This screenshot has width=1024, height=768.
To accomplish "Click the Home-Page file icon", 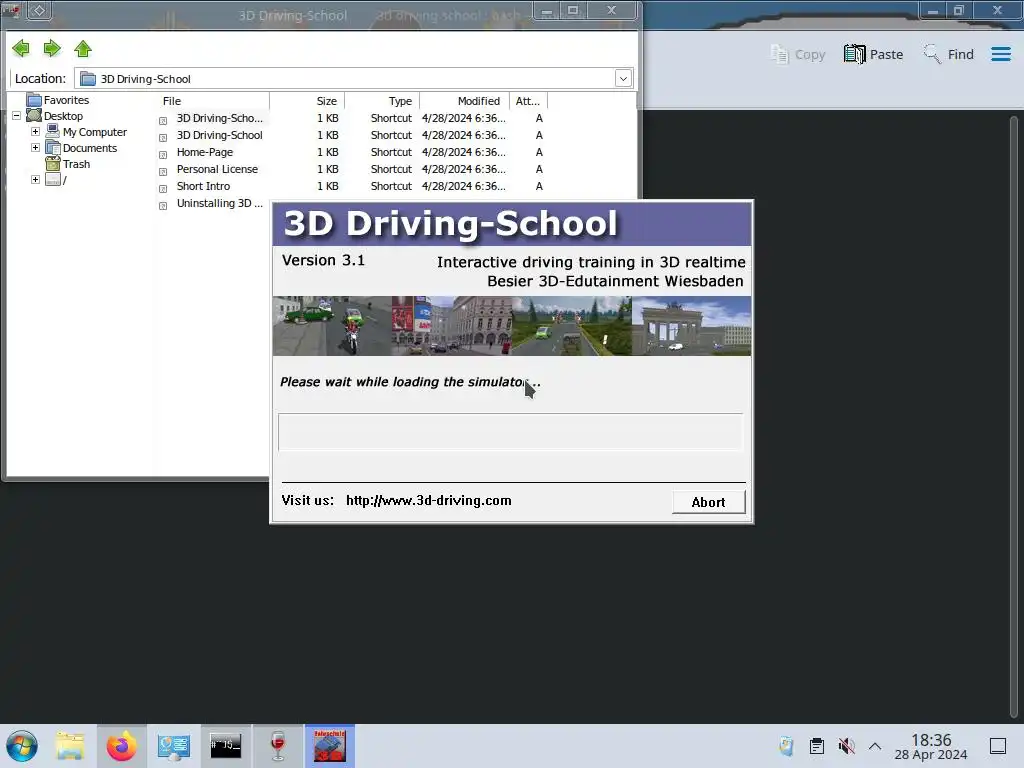I will [x=163, y=155].
